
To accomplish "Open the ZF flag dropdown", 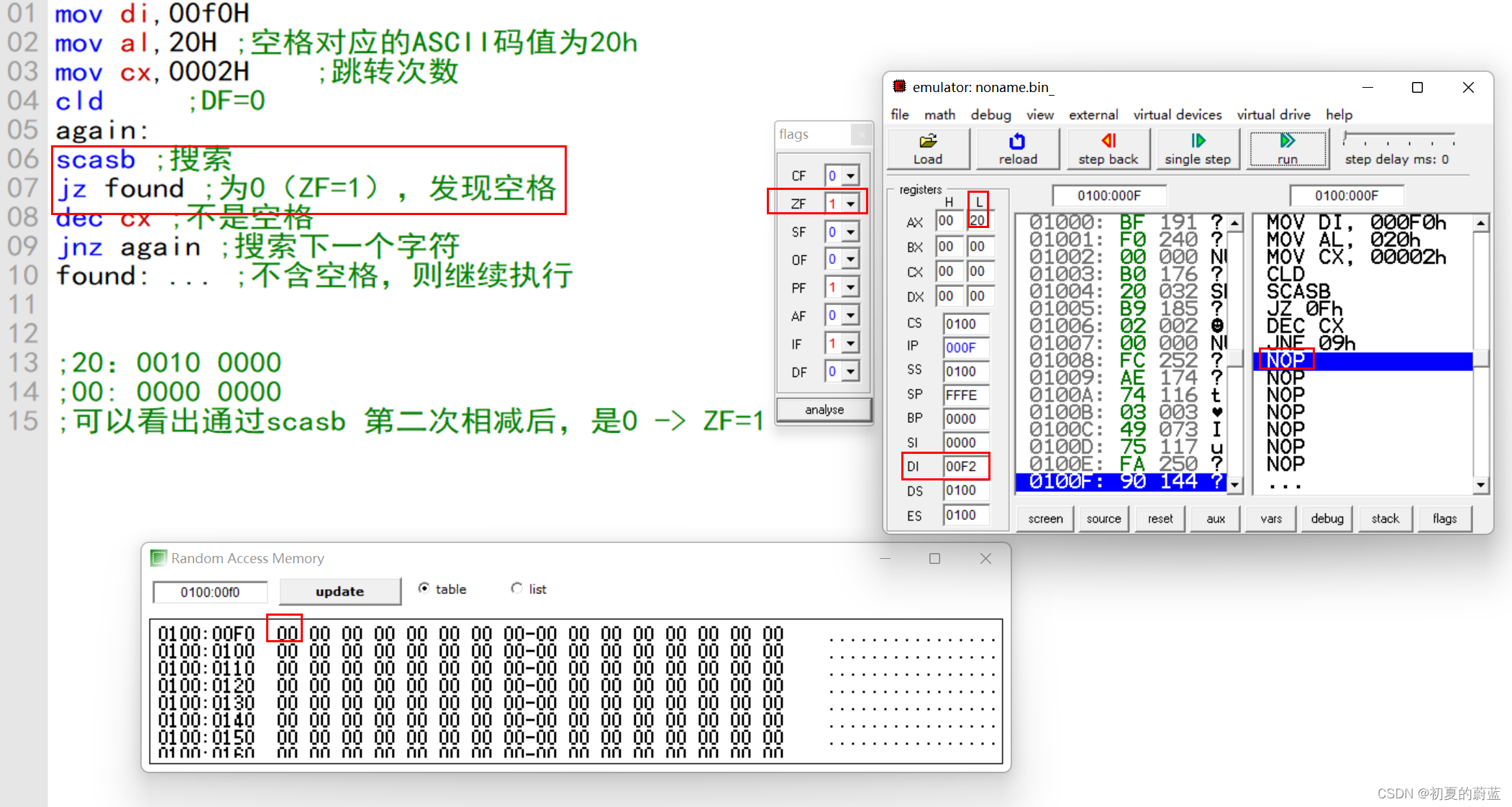I will 850,204.
